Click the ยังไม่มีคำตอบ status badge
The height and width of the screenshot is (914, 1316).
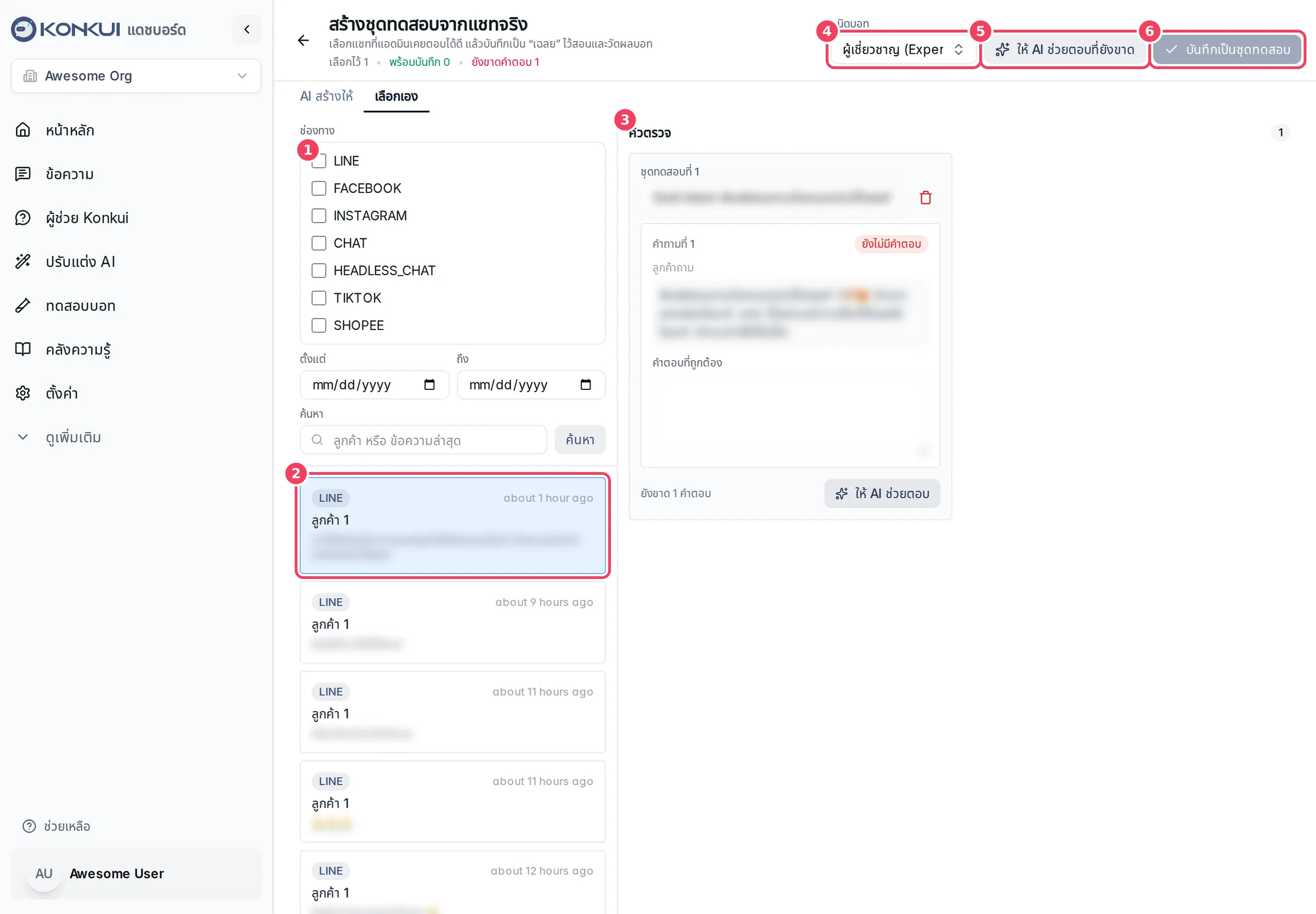[x=891, y=244]
